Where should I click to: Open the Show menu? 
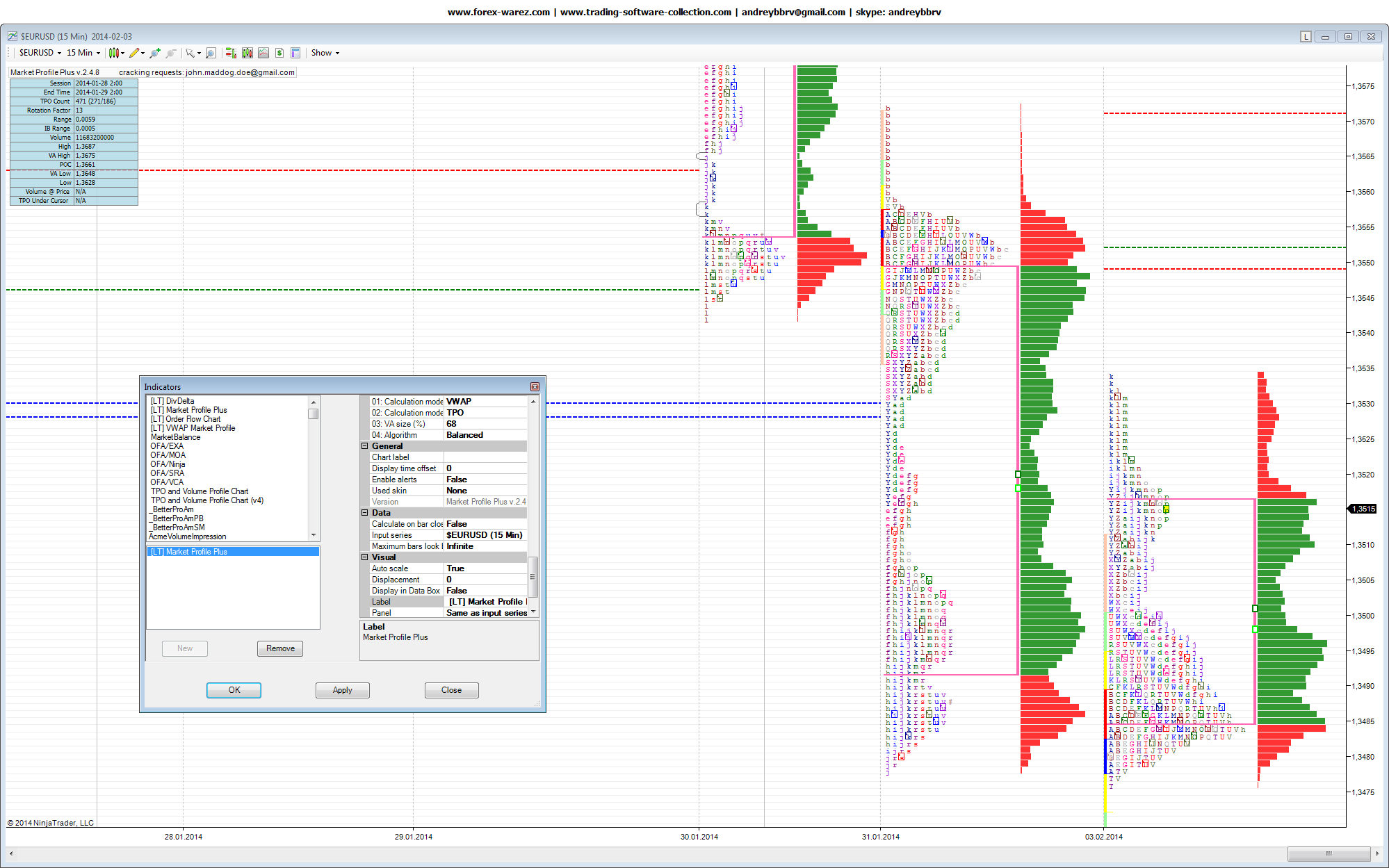point(325,53)
